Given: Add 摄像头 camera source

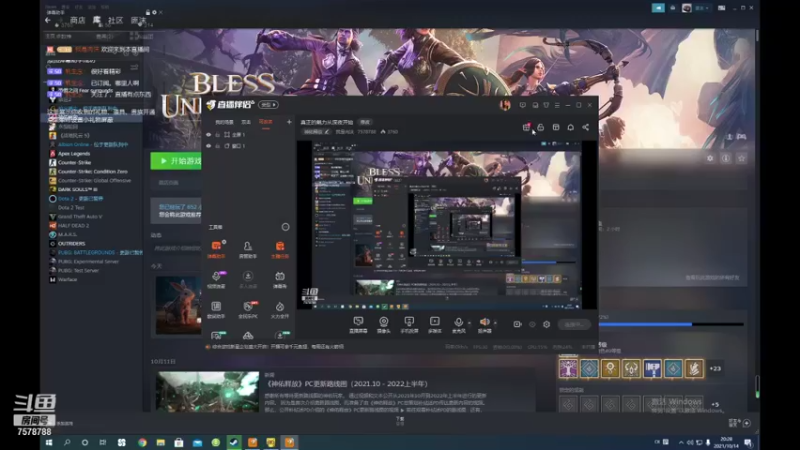Looking at the screenshot, I should (383, 324).
